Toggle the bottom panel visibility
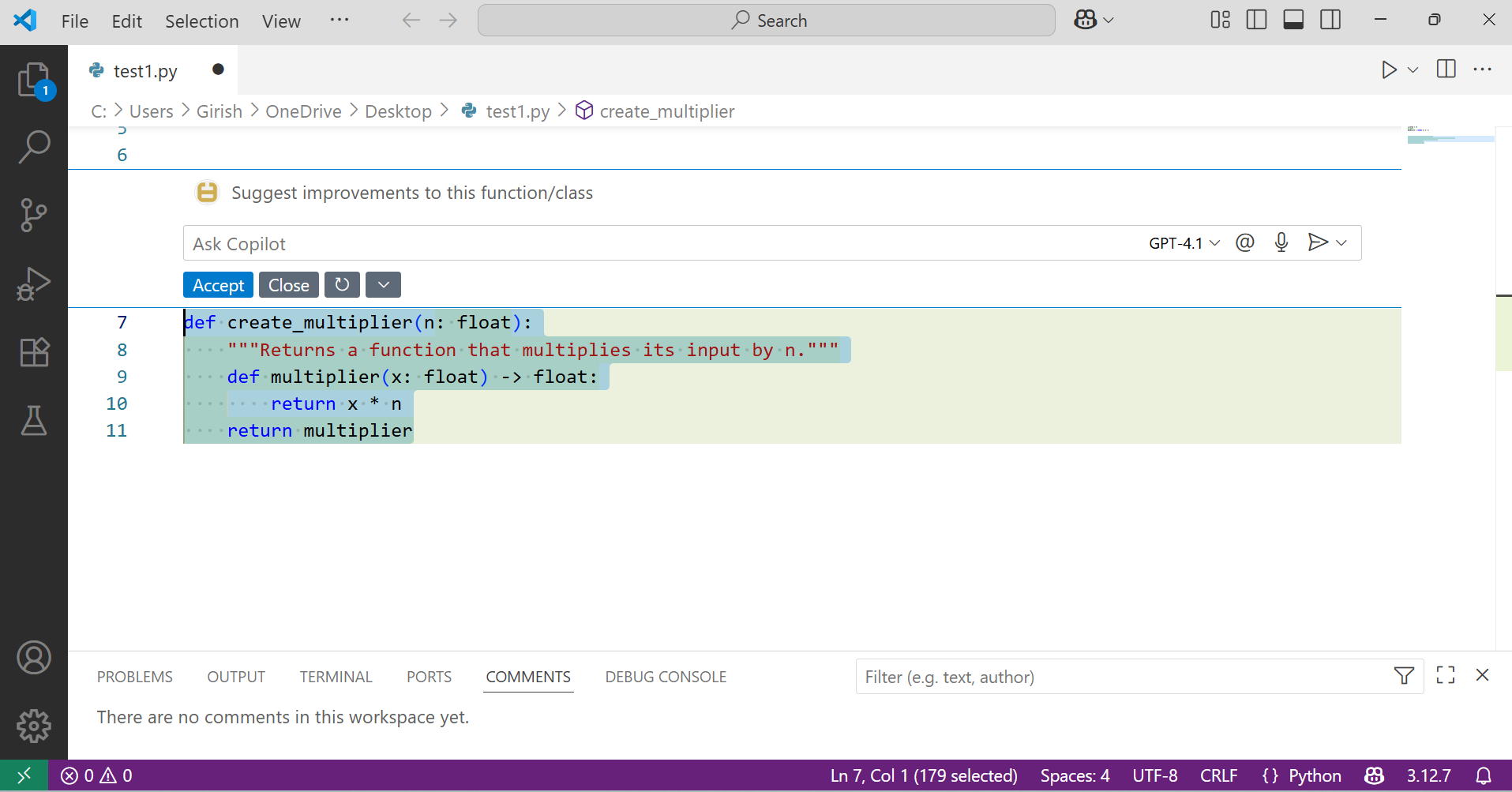This screenshot has height=792, width=1512. coord(1293,19)
